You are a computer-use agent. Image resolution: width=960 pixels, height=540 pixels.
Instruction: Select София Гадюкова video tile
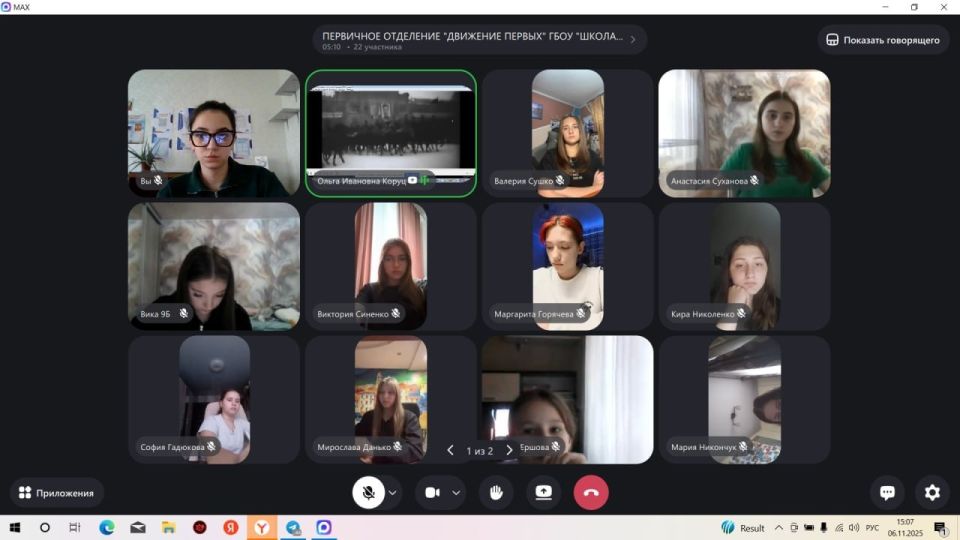[214, 399]
